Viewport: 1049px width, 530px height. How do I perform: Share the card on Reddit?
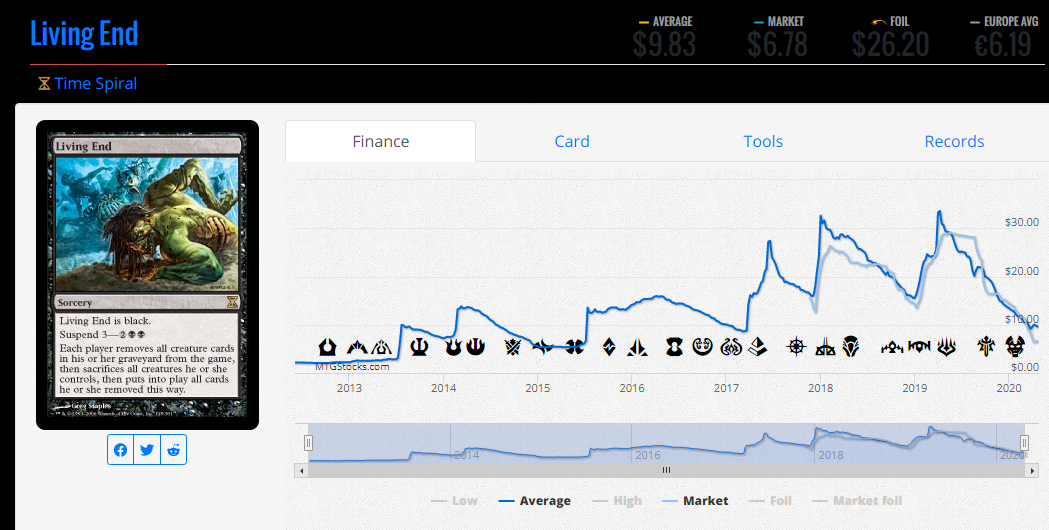(x=173, y=450)
